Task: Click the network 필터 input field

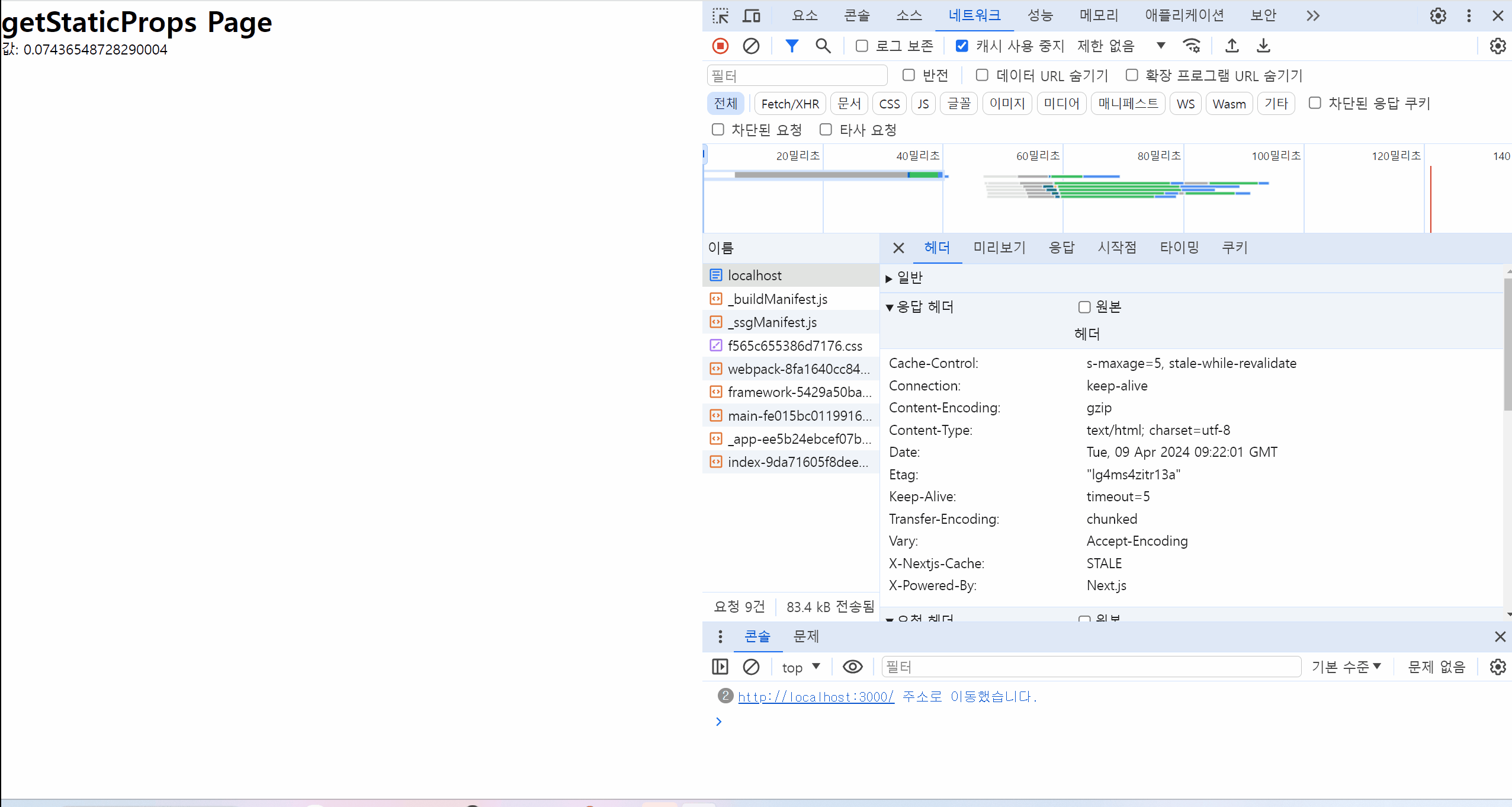Action: [797, 76]
